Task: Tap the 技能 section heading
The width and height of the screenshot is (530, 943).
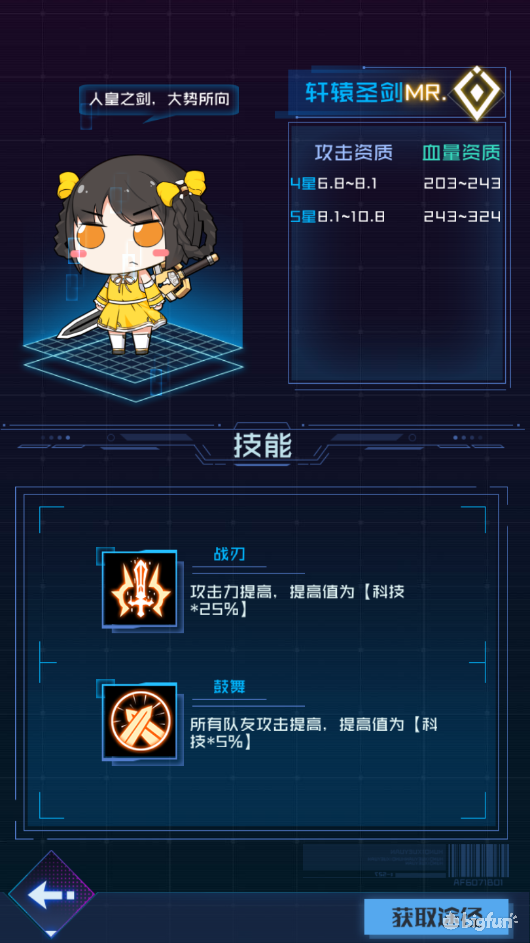Action: [x=263, y=446]
